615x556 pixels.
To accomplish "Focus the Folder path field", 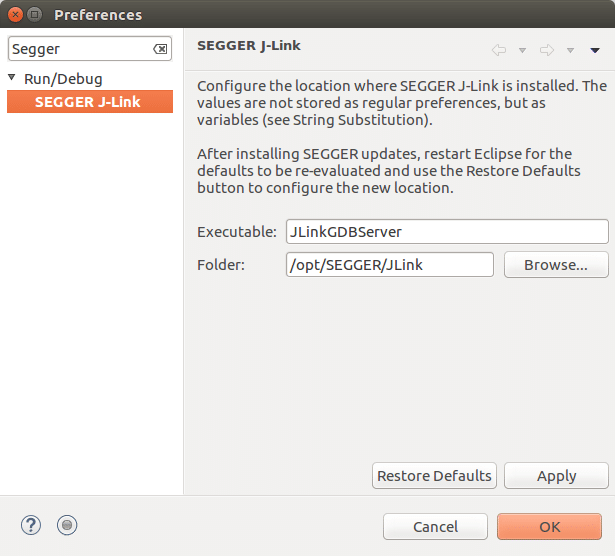I will [x=389, y=265].
